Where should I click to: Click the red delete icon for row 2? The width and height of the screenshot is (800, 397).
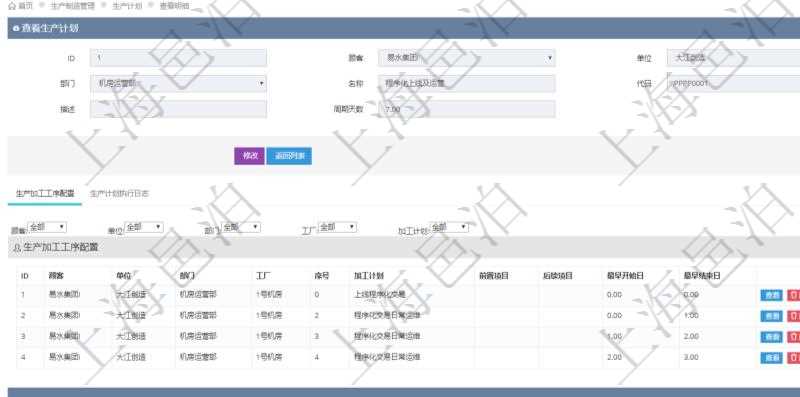(x=793, y=316)
